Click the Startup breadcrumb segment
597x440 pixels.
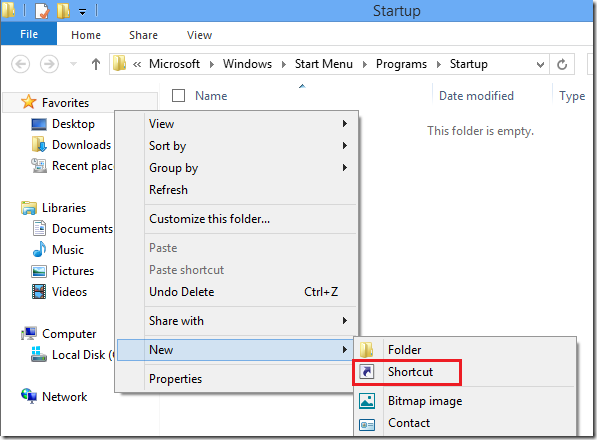[469, 64]
